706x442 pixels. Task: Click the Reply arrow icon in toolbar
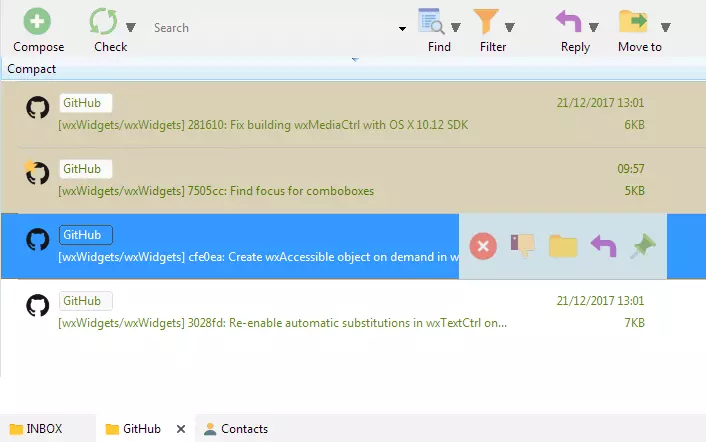tap(569, 21)
